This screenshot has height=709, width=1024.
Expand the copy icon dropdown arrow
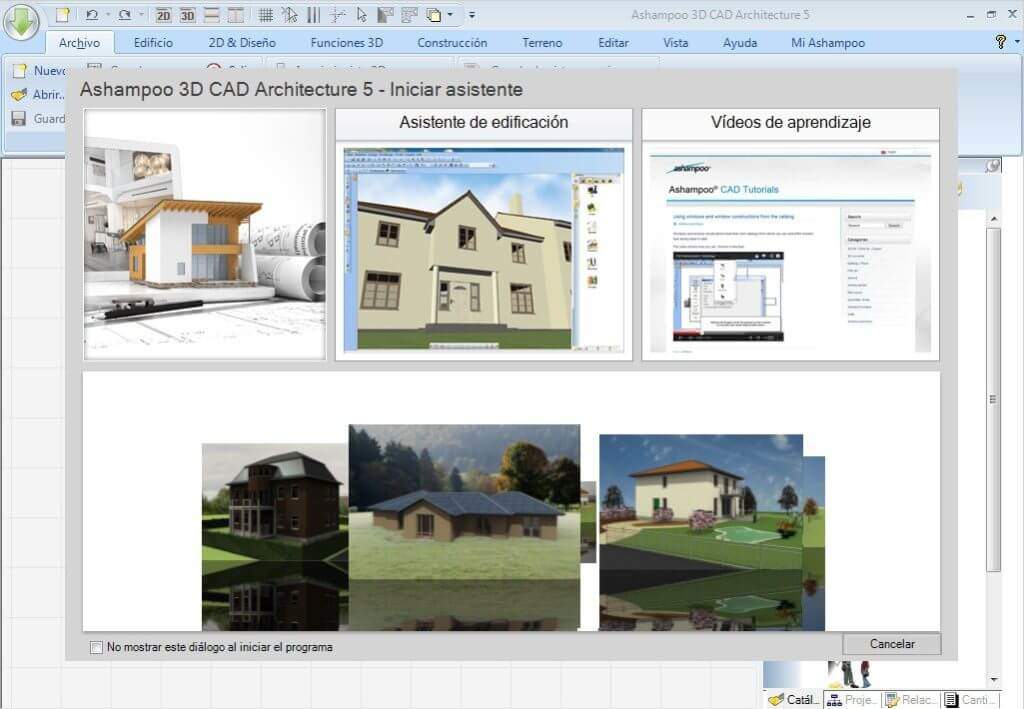450,14
